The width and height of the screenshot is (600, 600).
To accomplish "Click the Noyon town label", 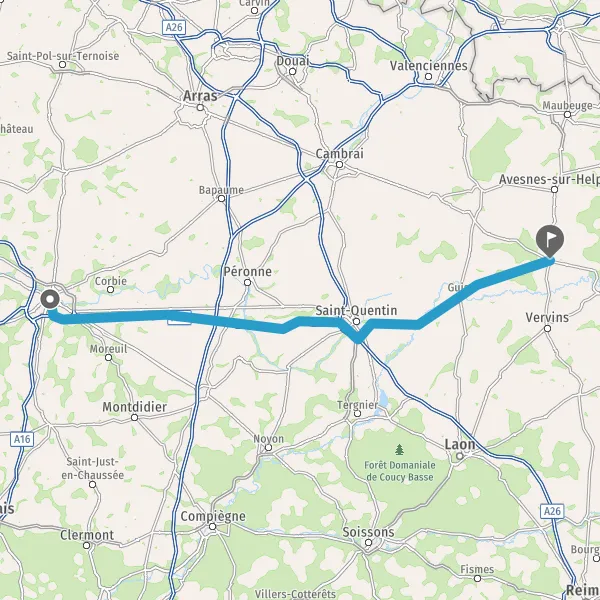I will [269, 439].
